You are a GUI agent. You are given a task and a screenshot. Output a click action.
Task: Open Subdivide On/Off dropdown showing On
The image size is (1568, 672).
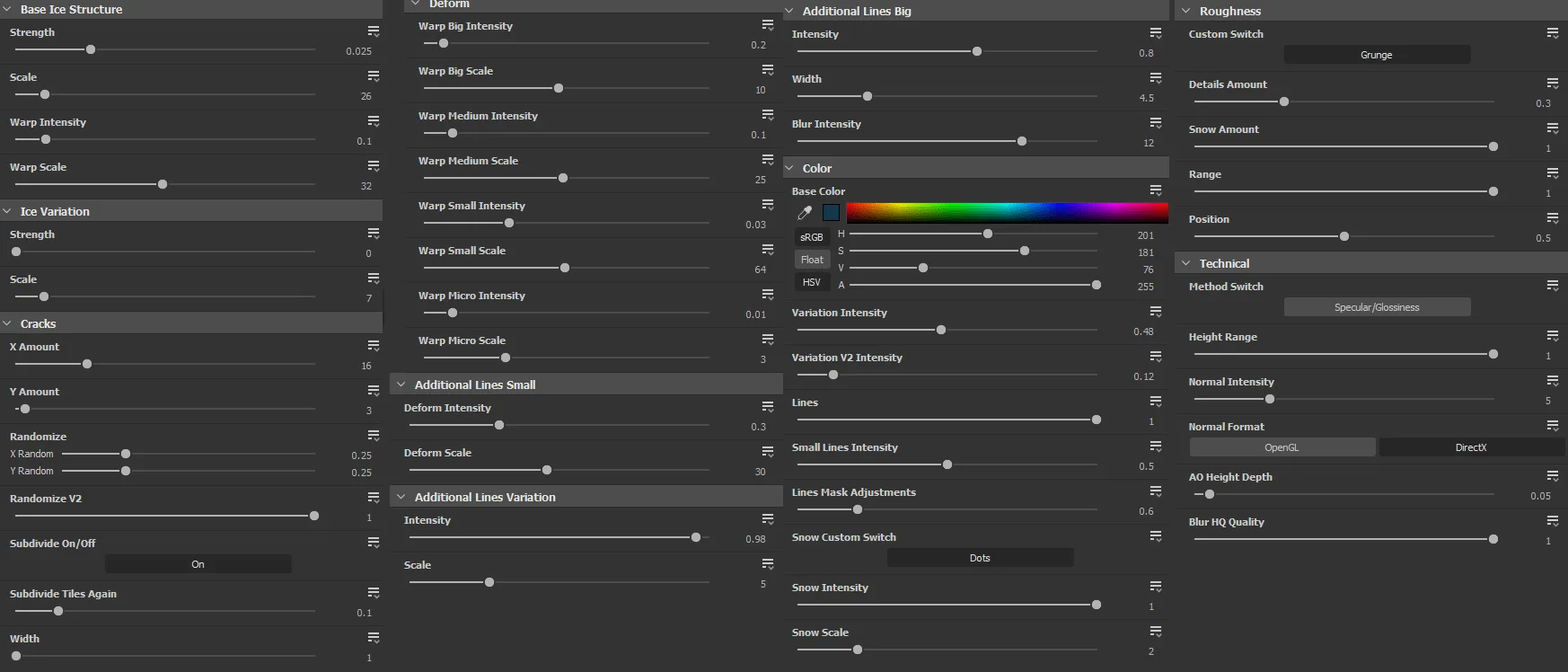pos(198,564)
